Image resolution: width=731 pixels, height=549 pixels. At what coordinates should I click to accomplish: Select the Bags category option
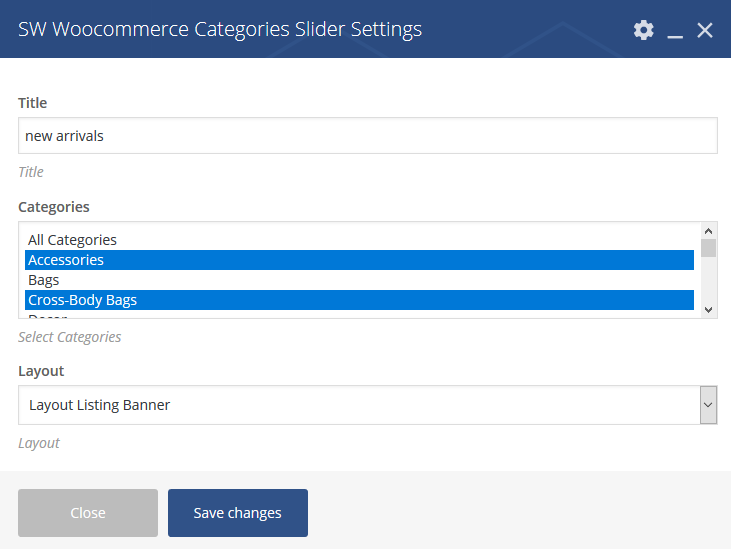359,280
